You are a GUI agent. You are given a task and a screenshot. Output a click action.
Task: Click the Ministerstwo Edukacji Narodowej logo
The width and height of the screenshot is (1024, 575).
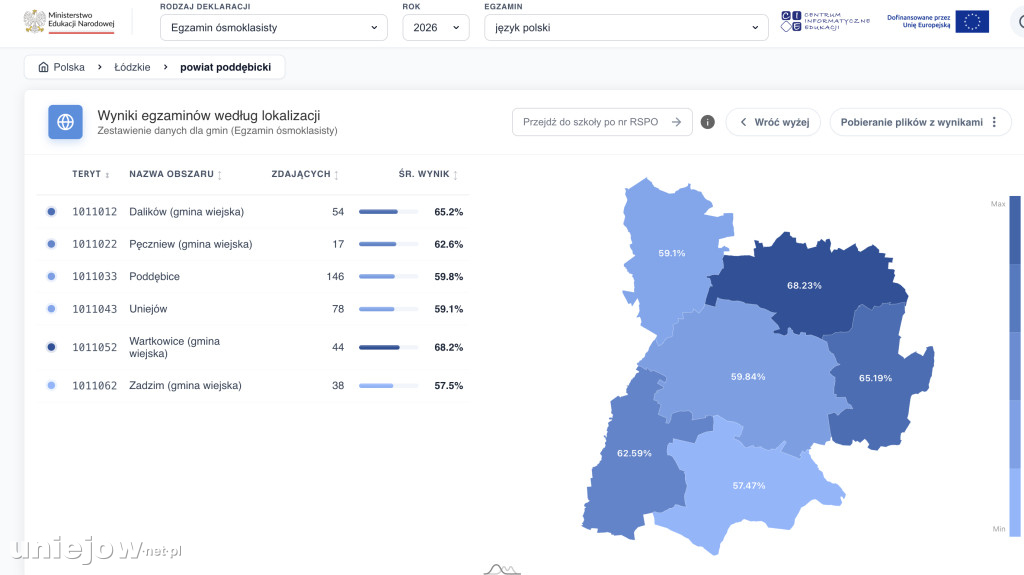(x=69, y=22)
